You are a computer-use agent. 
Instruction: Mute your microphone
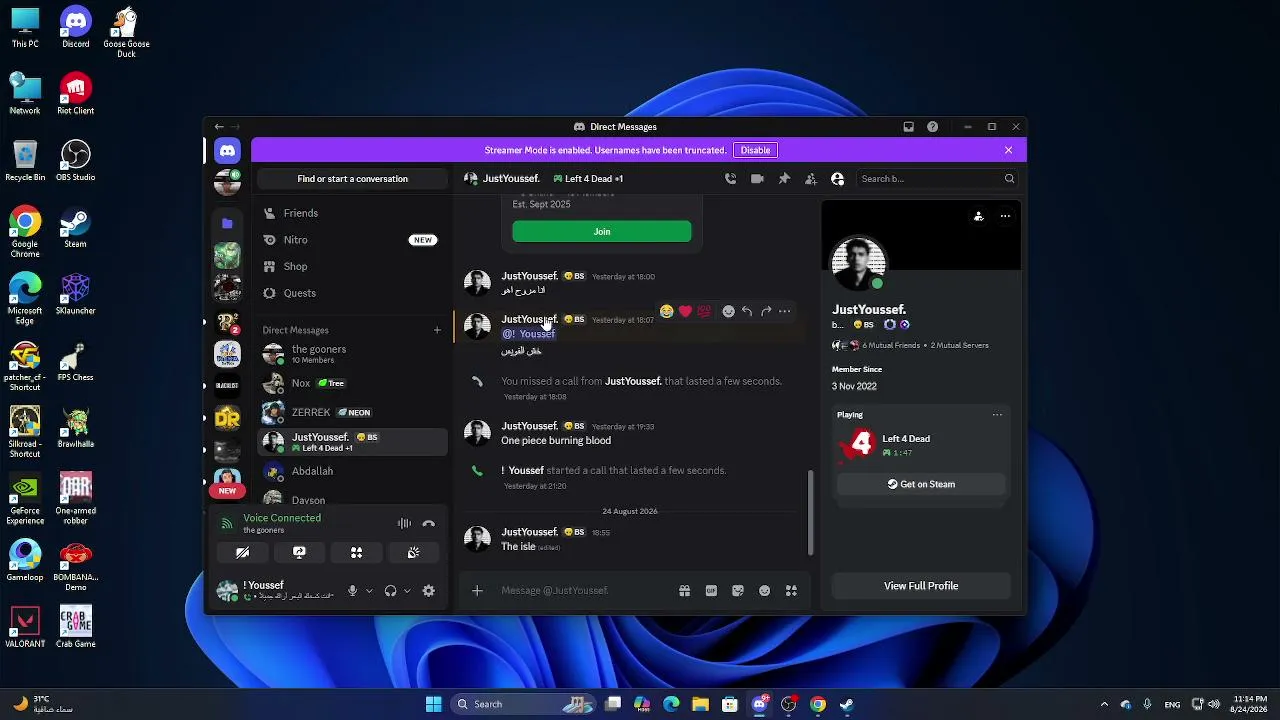(x=352, y=591)
